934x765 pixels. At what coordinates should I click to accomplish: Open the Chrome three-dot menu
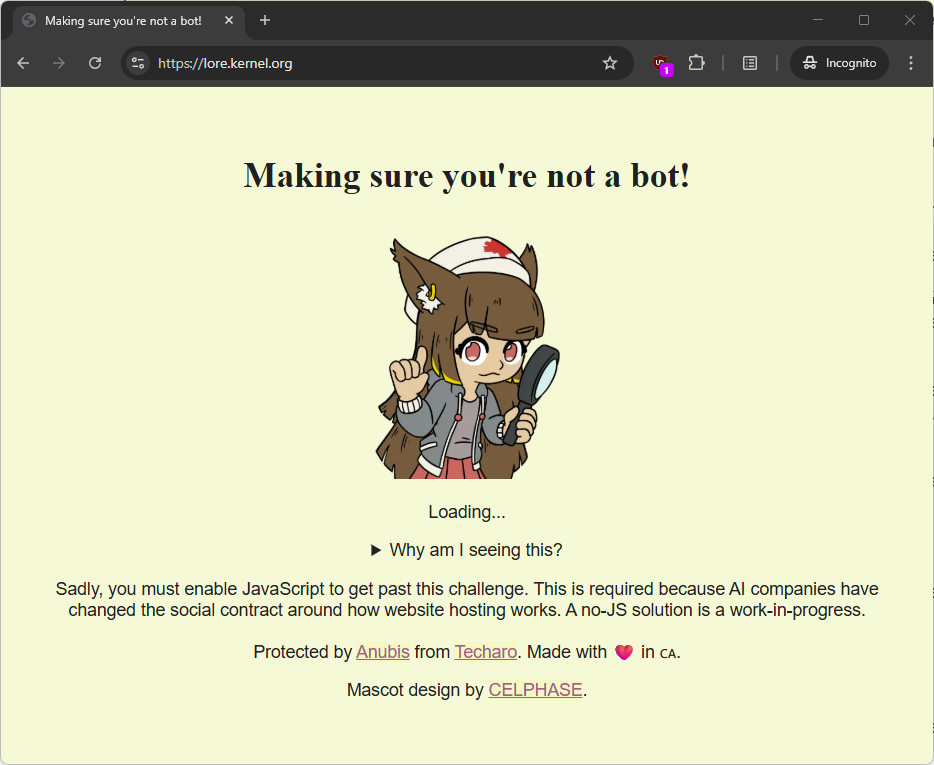pos(910,63)
